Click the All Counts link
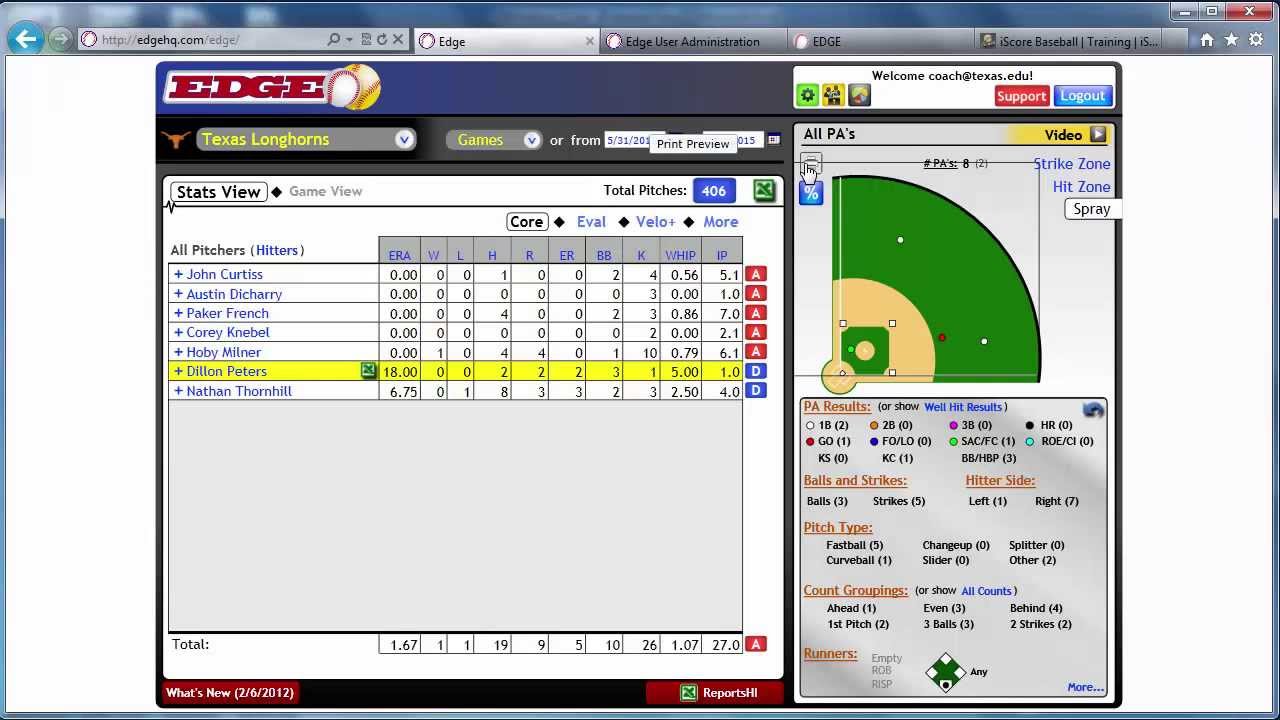This screenshot has width=1280, height=720. click(986, 591)
